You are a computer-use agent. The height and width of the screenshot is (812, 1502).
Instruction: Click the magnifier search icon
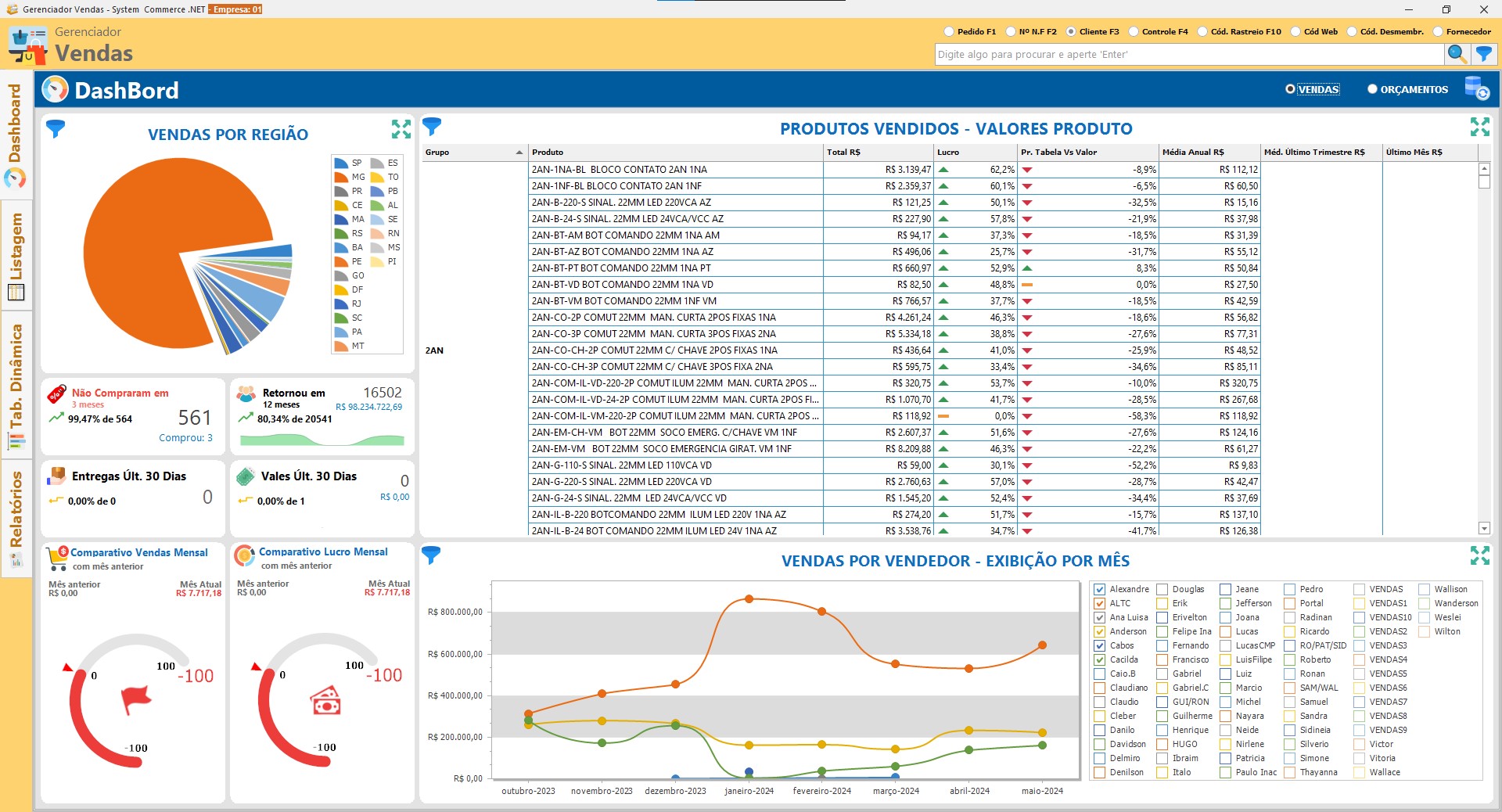click(1456, 54)
